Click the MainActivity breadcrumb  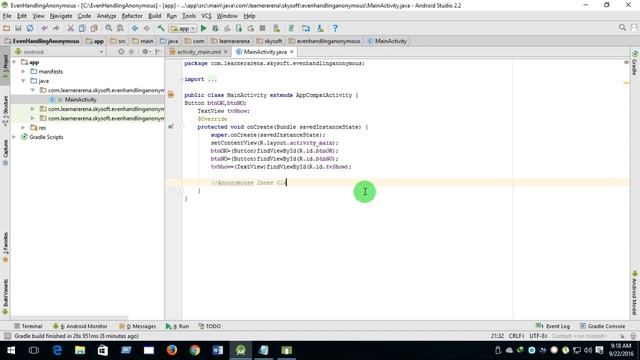(387, 41)
